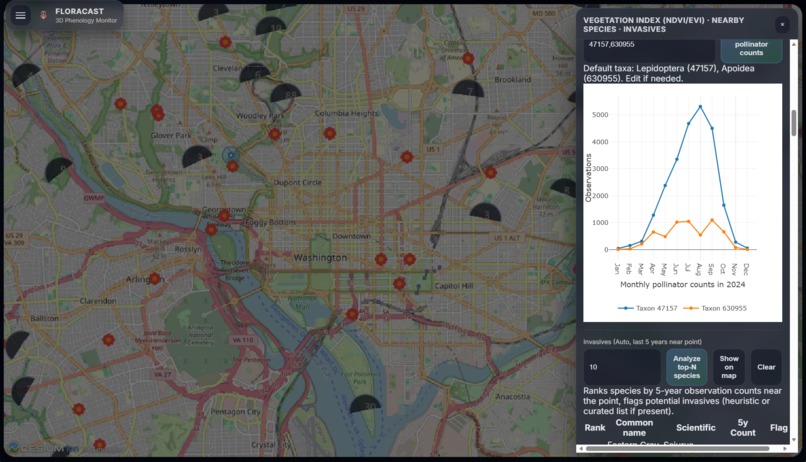Click the panel's vertical scrollbar thumb

(x=794, y=123)
